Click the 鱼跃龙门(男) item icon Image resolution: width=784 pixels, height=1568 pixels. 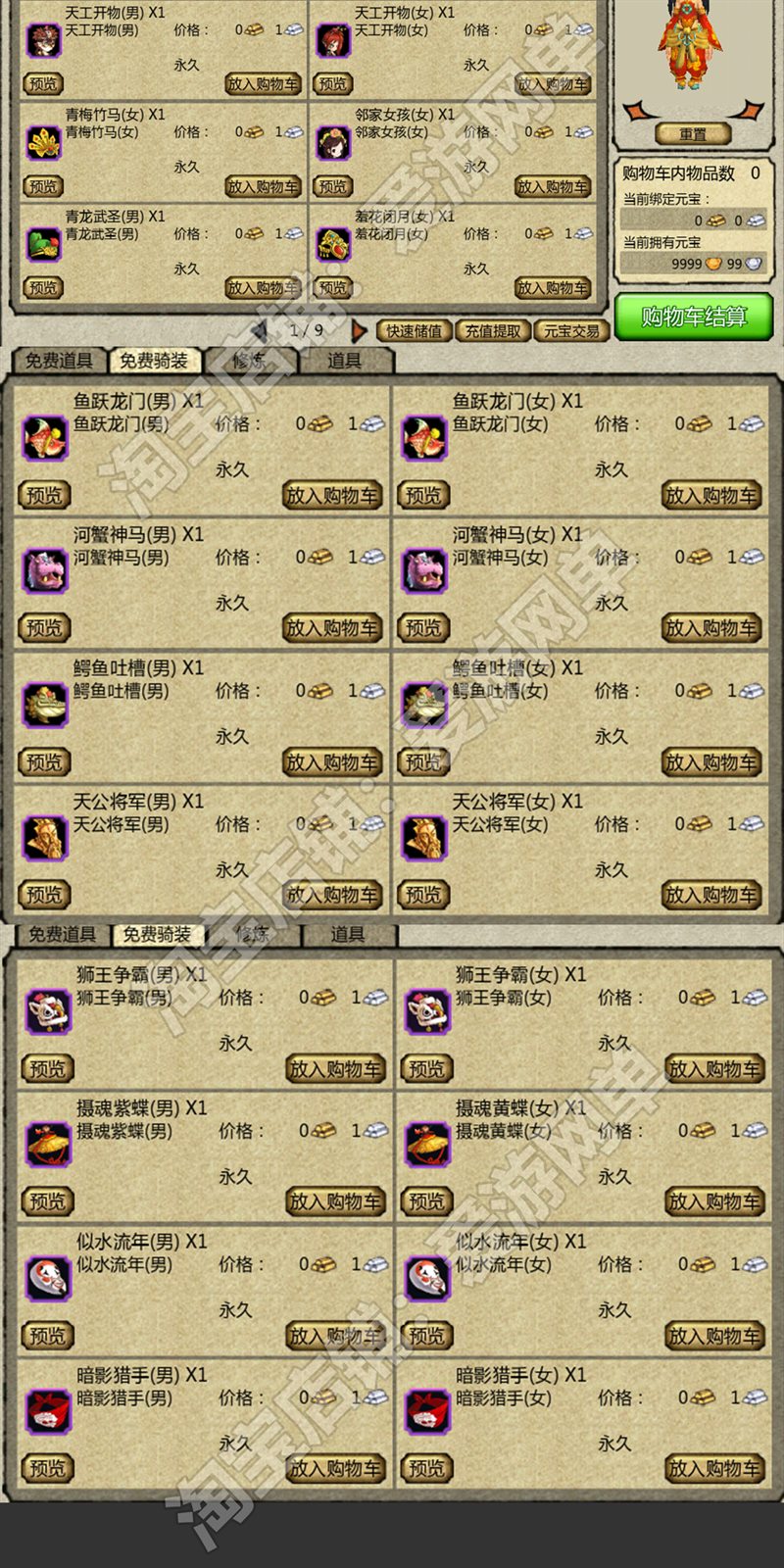click(x=45, y=437)
